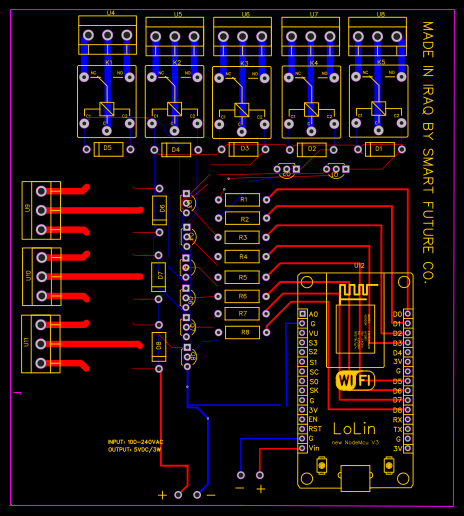This screenshot has width=464, height=516.
Task: Select terminal block U11 middle pad
Action: (41, 344)
